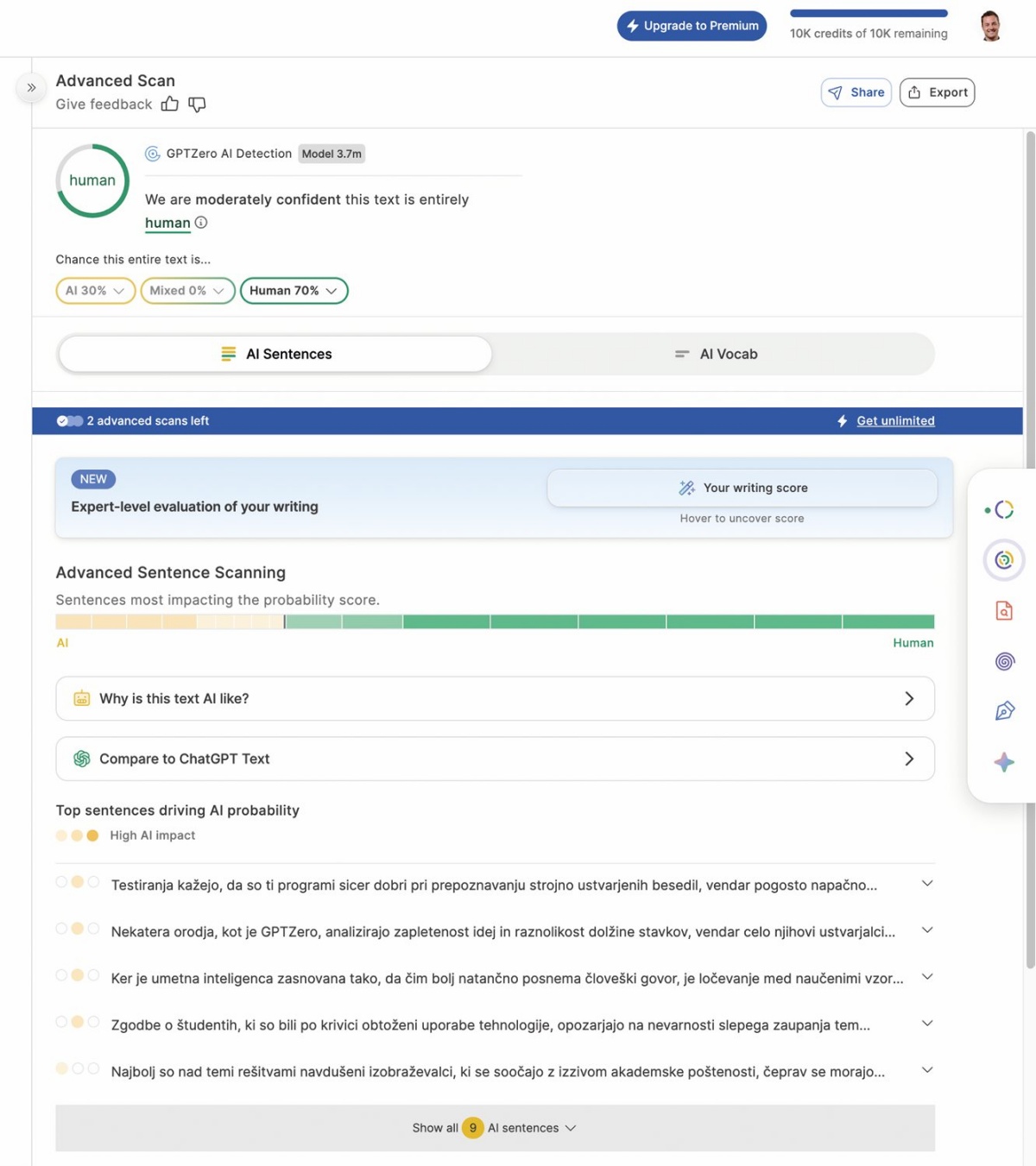Click Upgrade to Premium button

(x=692, y=26)
